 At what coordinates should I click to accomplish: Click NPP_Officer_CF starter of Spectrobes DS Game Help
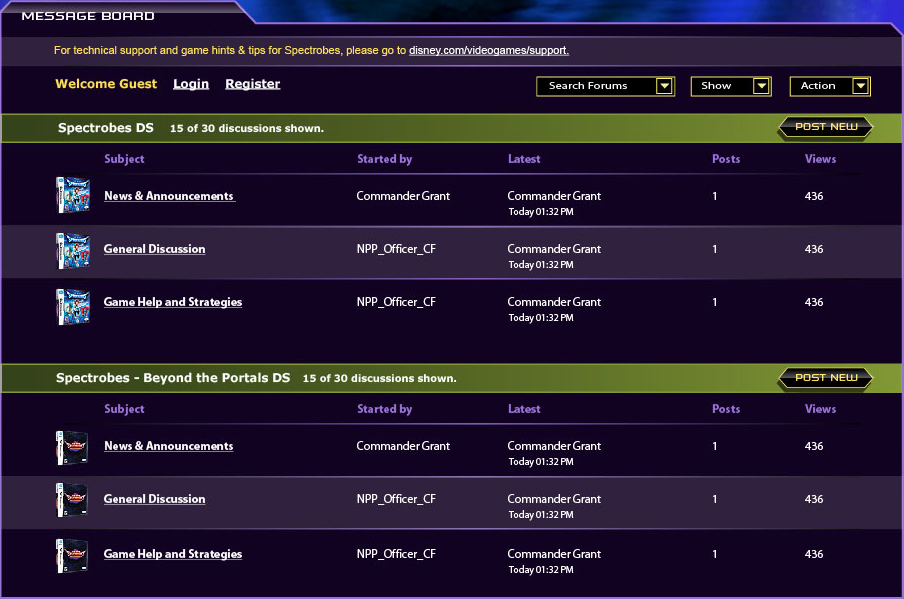pos(396,302)
